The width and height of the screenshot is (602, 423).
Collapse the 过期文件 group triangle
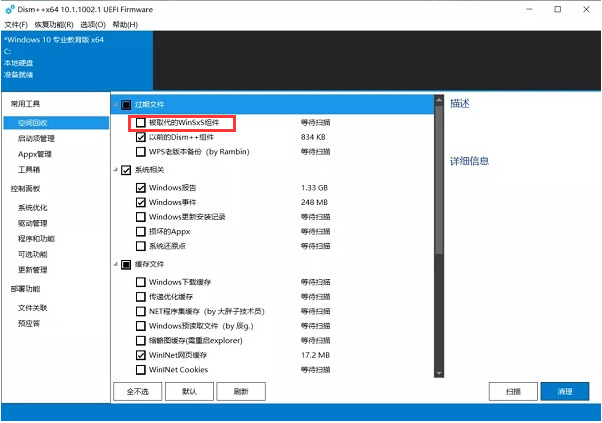click(x=116, y=104)
